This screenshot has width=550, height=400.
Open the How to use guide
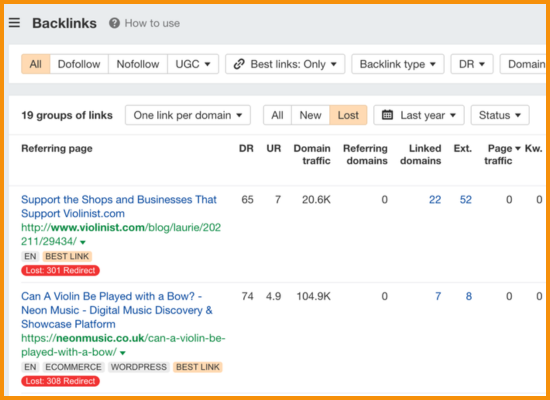click(152, 23)
